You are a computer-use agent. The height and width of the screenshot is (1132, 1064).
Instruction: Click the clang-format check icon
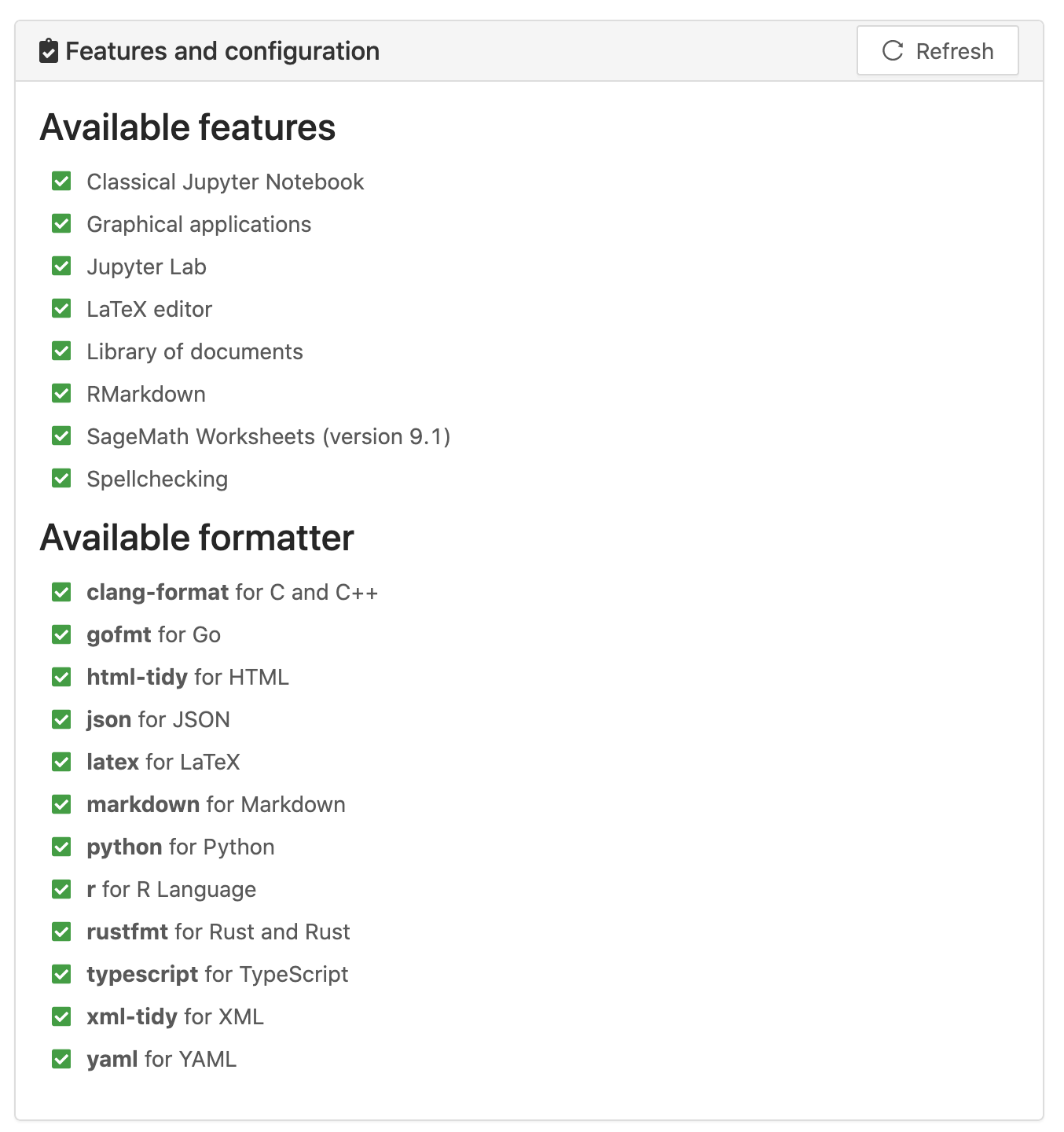(61, 592)
